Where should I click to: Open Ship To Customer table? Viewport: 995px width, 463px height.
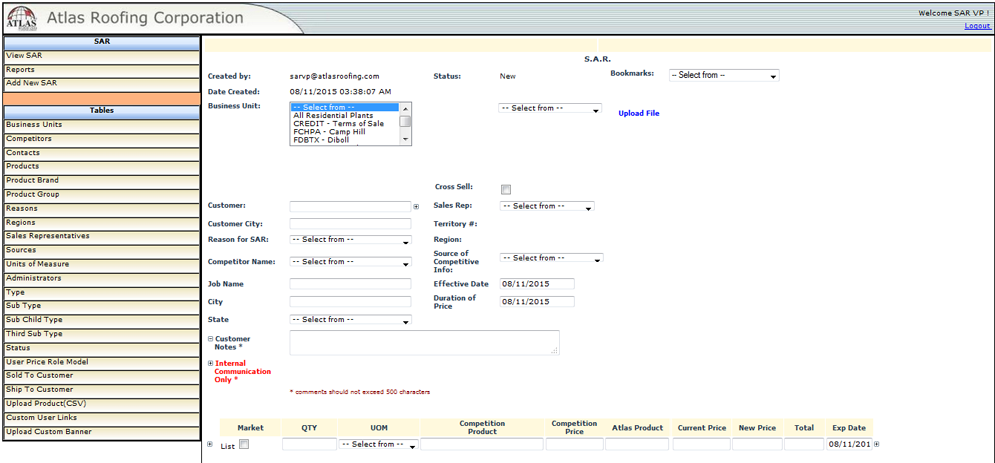point(102,390)
